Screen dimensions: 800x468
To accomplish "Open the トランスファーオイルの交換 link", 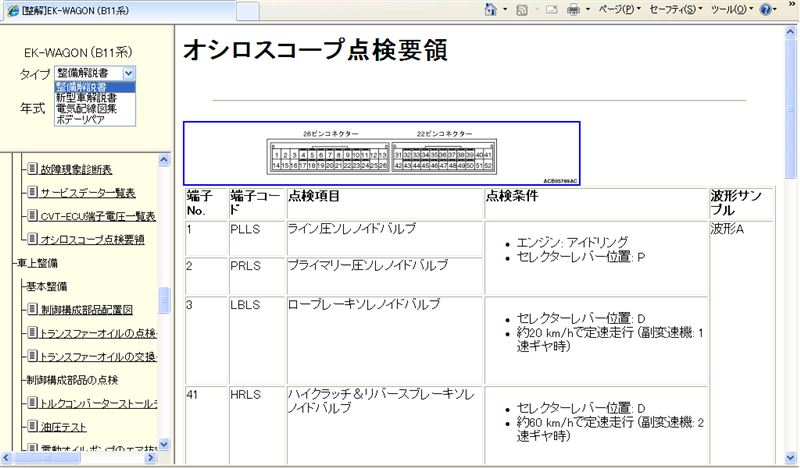I will (x=98, y=357).
